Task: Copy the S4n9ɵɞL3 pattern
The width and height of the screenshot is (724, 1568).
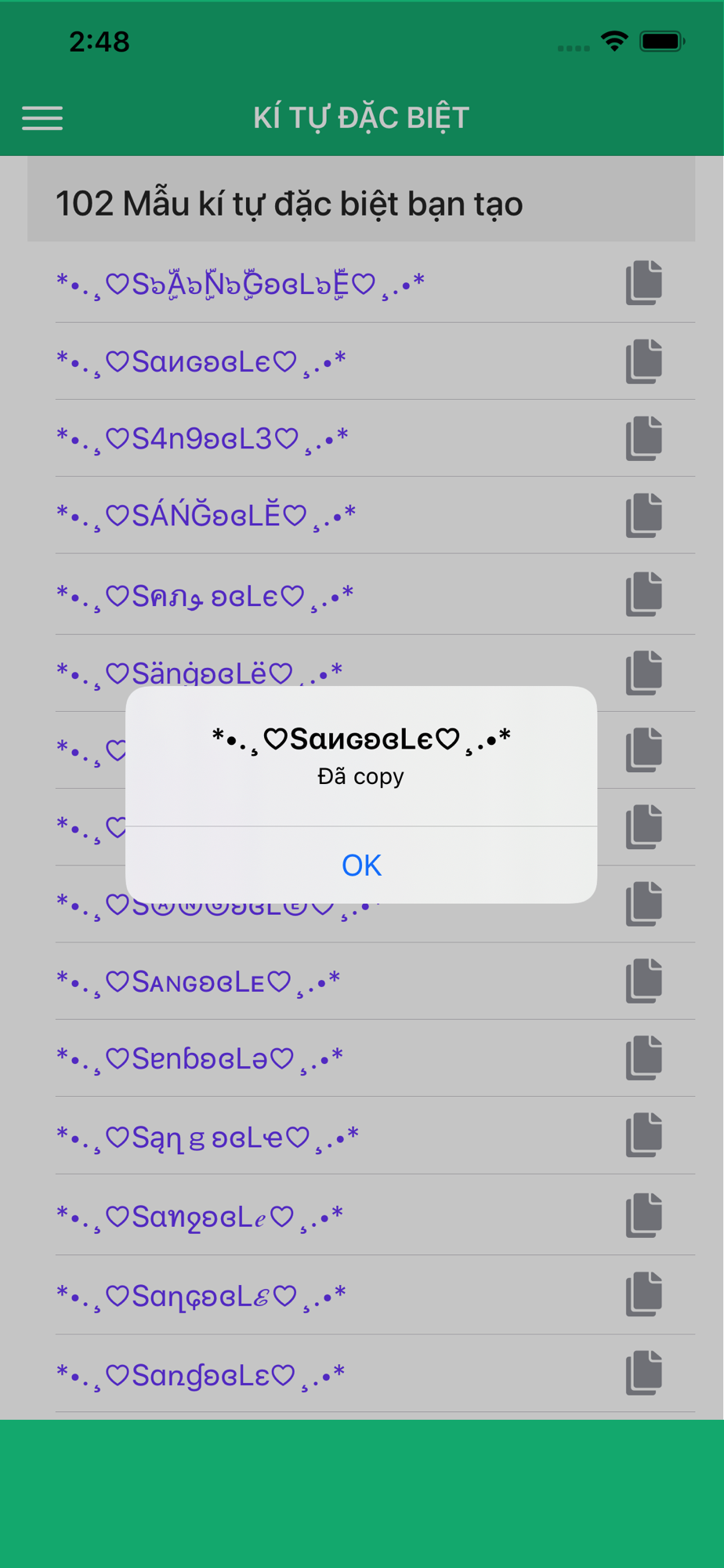Action: click(x=644, y=438)
